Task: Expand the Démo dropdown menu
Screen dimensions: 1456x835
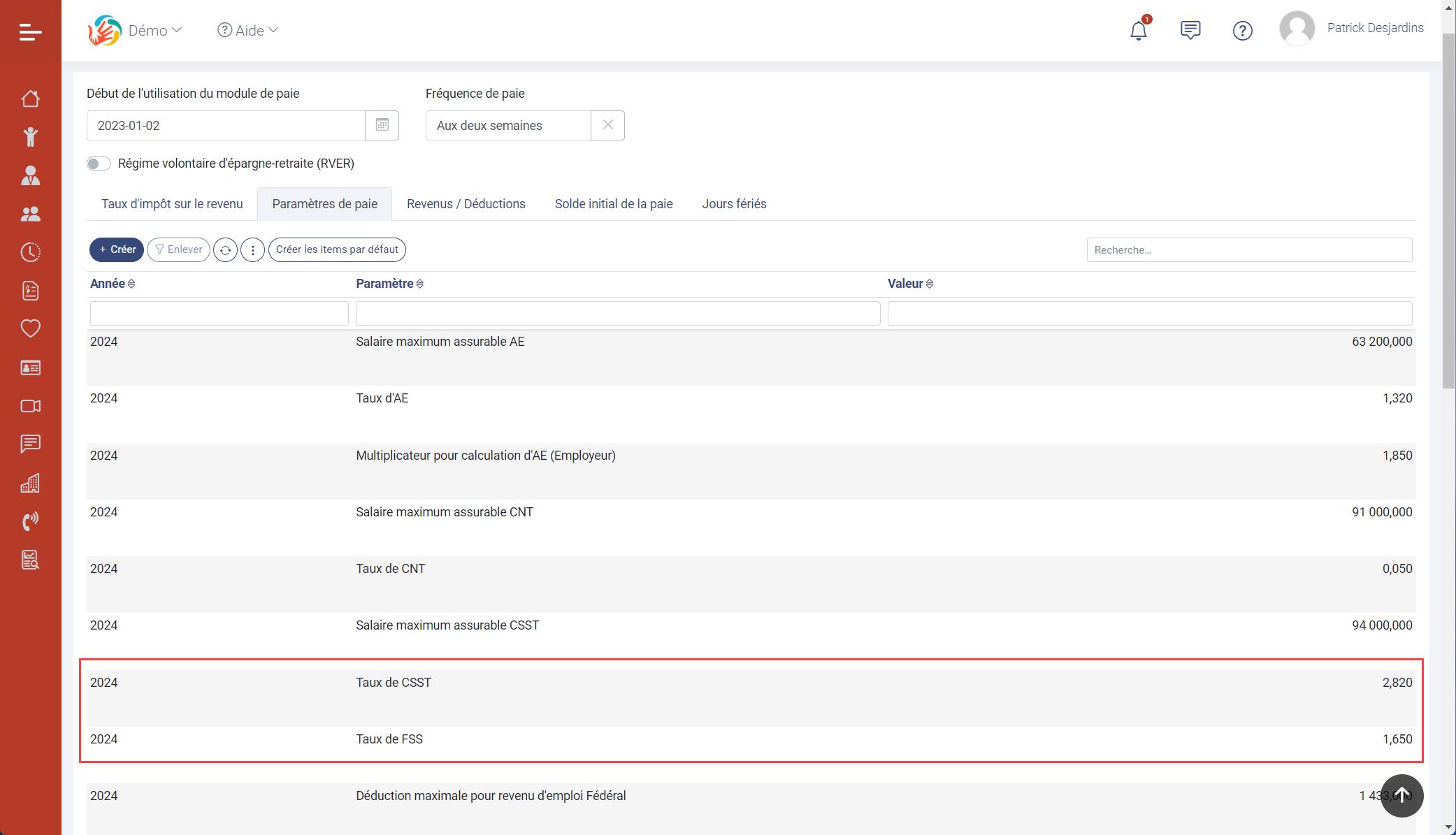Action: (x=155, y=30)
